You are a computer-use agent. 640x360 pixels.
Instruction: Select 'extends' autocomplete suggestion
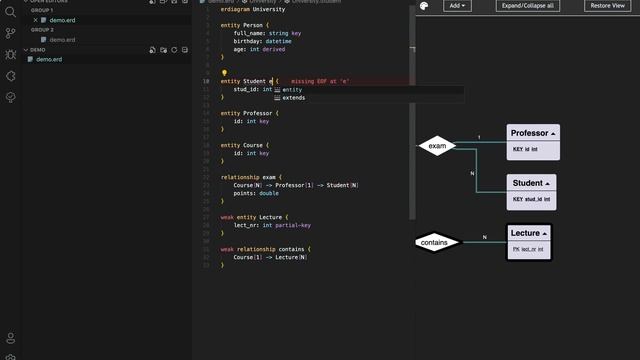coord(369,98)
